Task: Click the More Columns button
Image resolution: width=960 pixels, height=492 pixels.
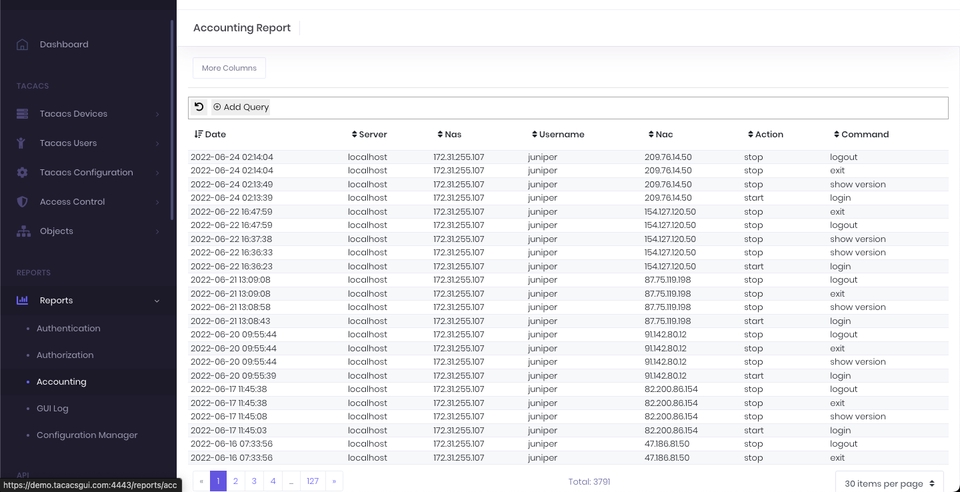Action: coord(229,68)
